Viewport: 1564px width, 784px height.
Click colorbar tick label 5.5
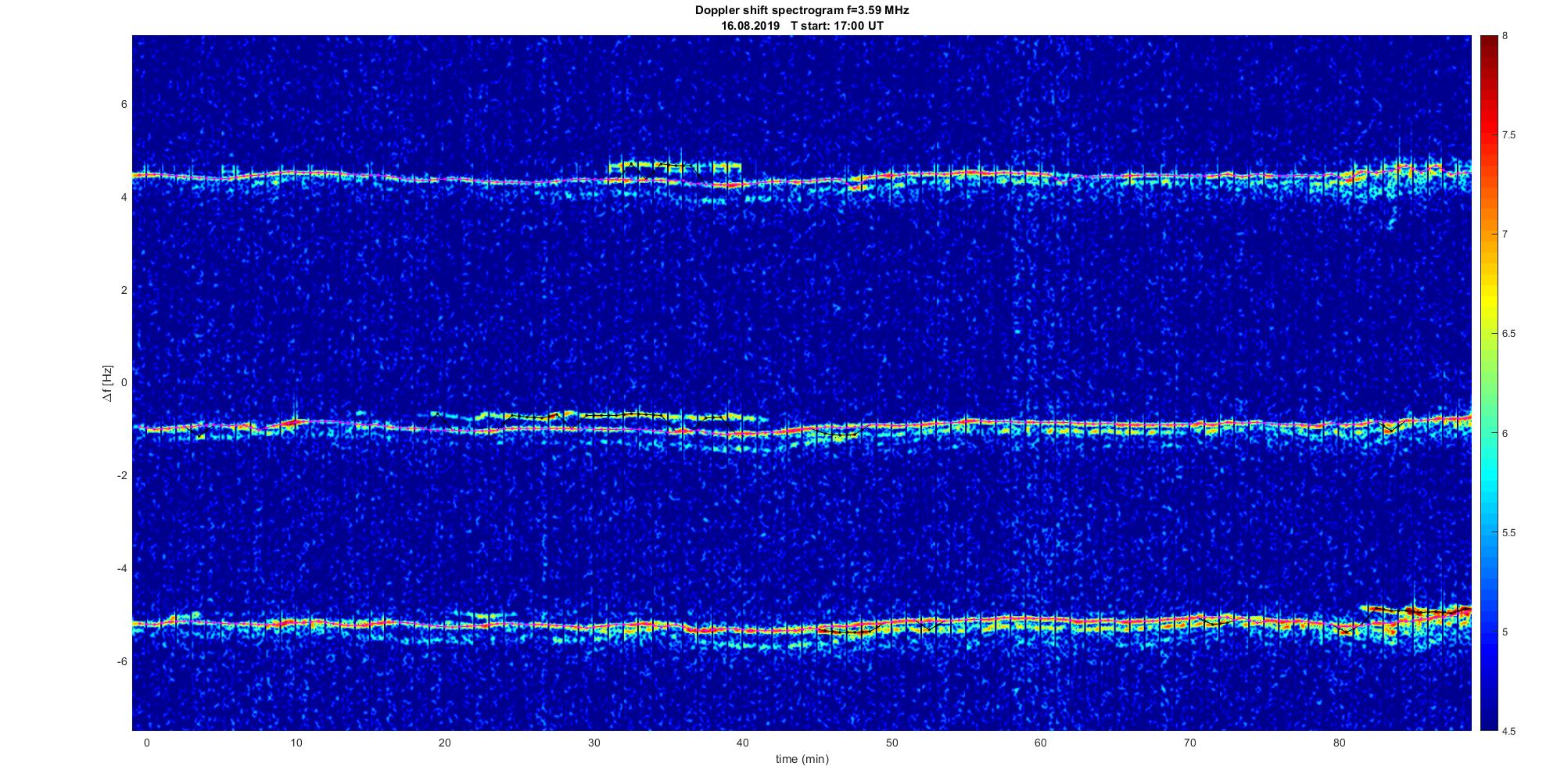[1508, 533]
